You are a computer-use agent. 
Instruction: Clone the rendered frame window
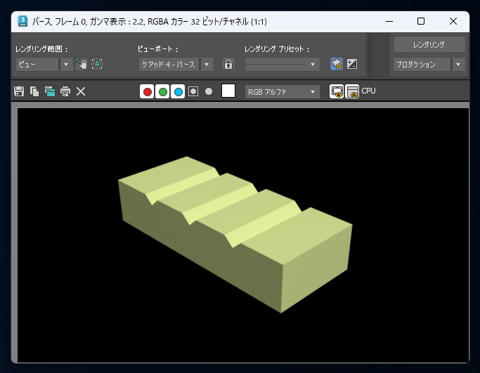(50, 91)
